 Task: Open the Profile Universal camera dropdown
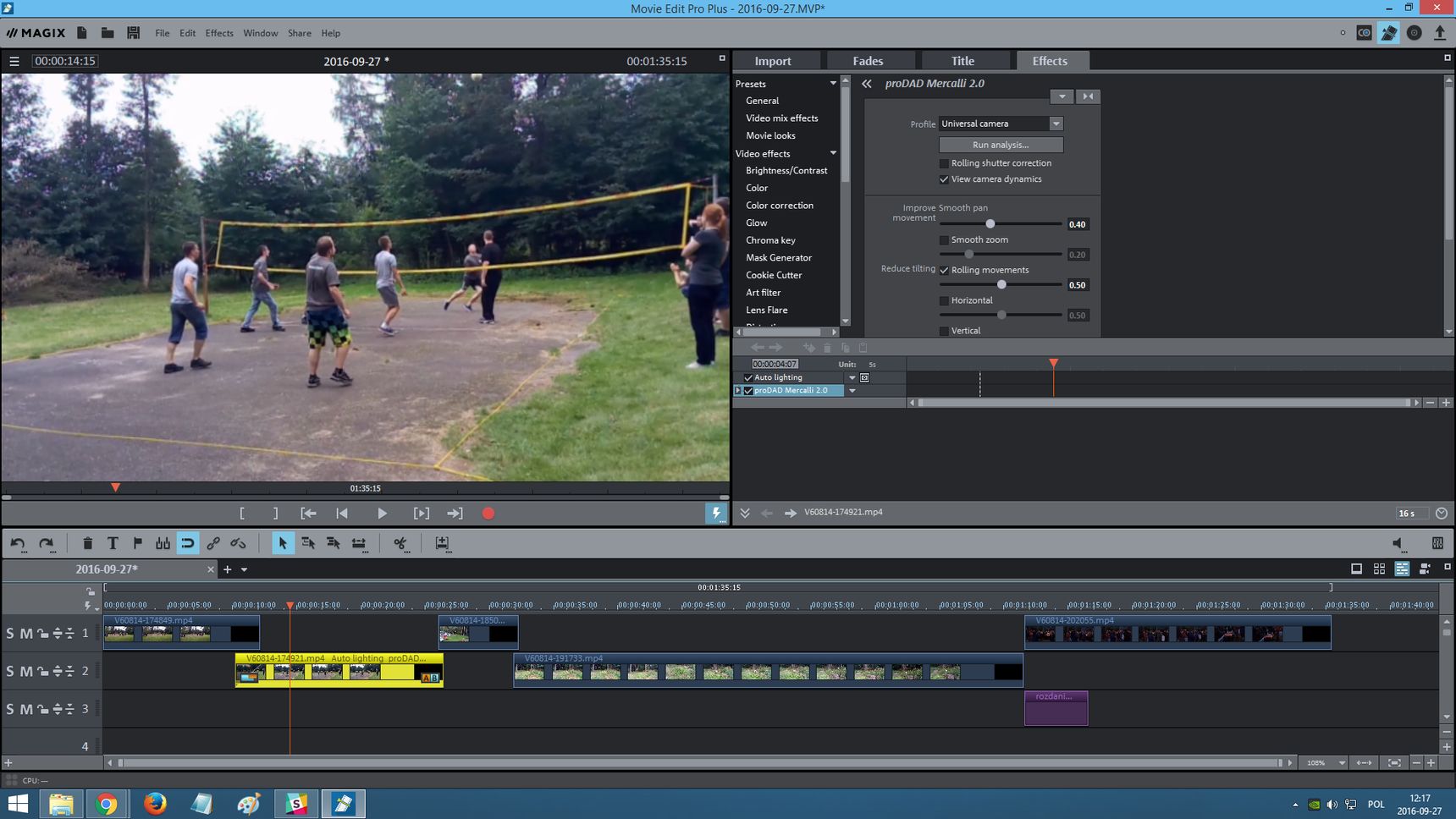[1056, 124]
